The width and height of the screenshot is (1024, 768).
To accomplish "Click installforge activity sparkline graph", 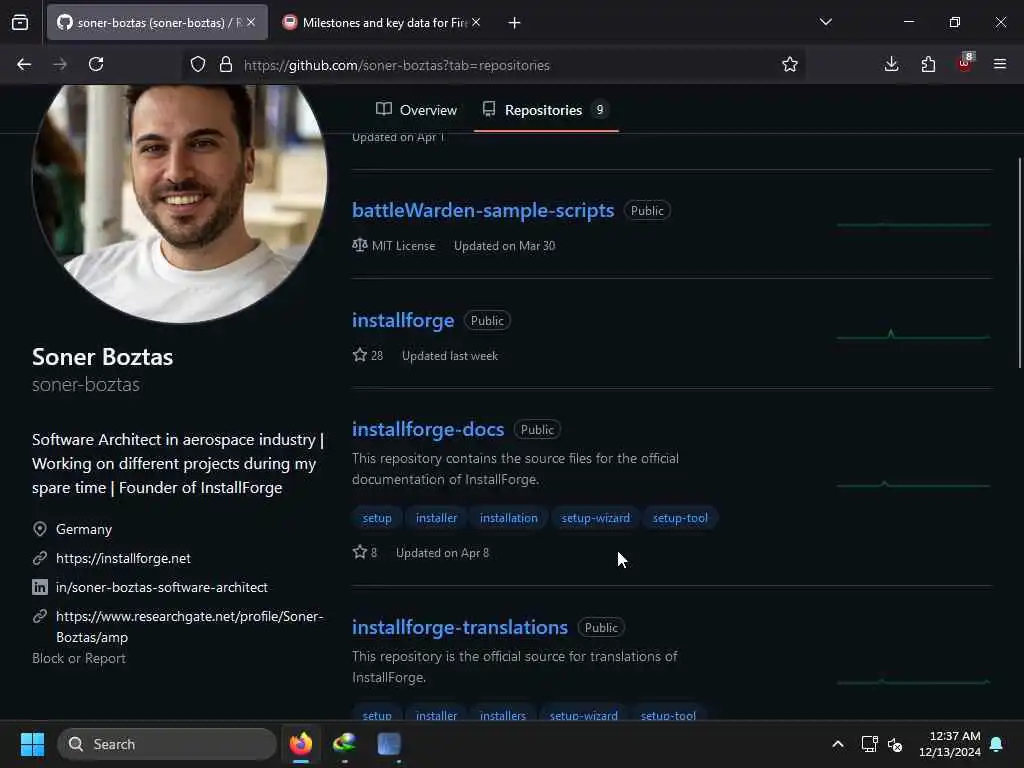I will (x=913, y=335).
